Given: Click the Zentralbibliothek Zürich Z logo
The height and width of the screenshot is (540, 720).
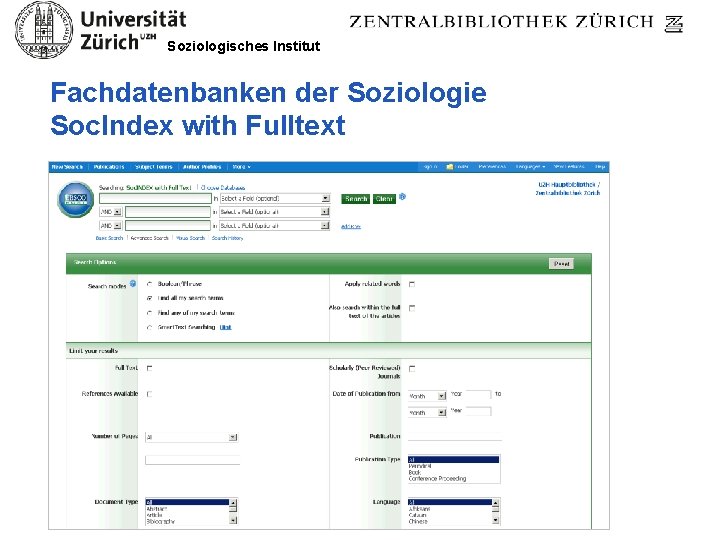Looking at the screenshot, I should coord(674,24).
